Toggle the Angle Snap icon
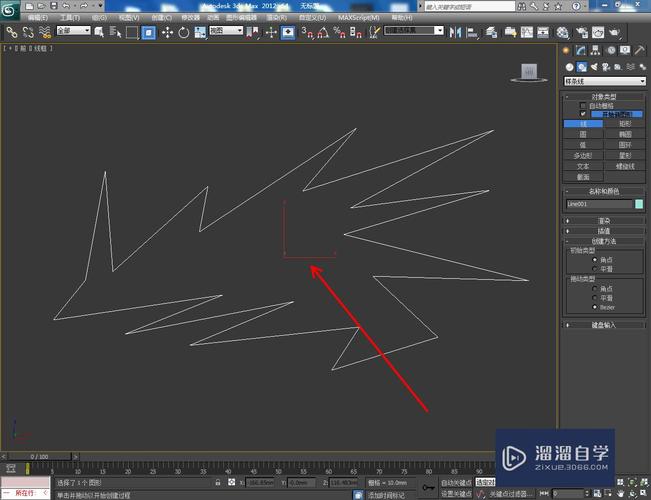 323,32
